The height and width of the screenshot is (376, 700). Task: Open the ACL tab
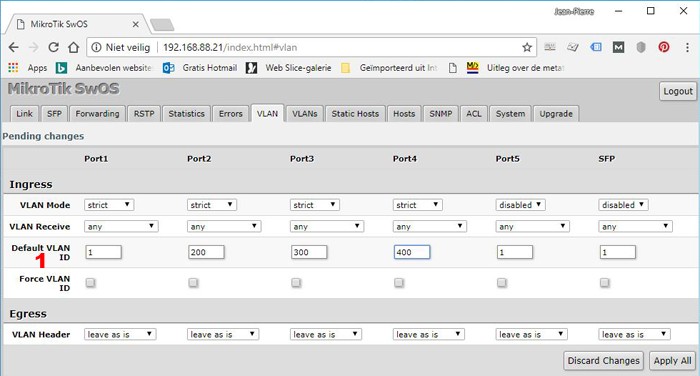pos(474,114)
